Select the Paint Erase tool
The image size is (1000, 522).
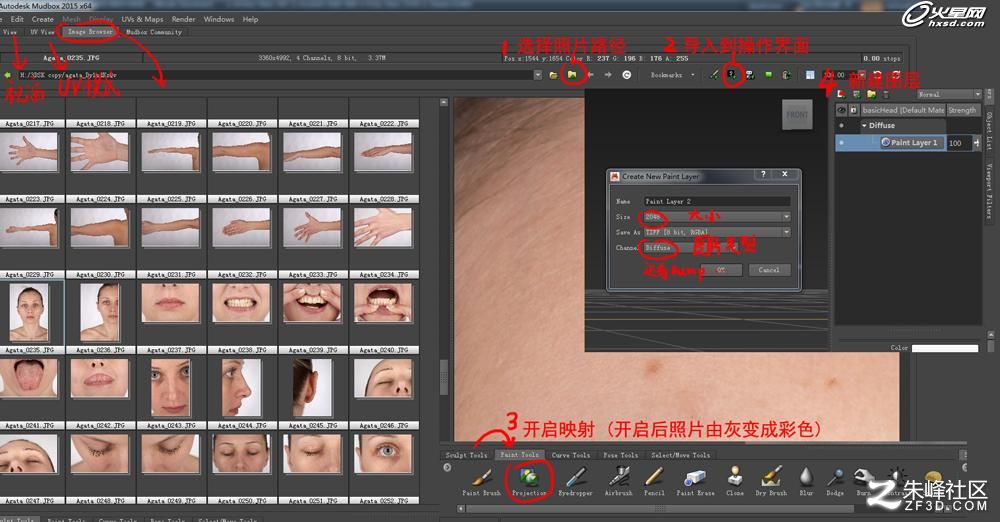(x=695, y=482)
